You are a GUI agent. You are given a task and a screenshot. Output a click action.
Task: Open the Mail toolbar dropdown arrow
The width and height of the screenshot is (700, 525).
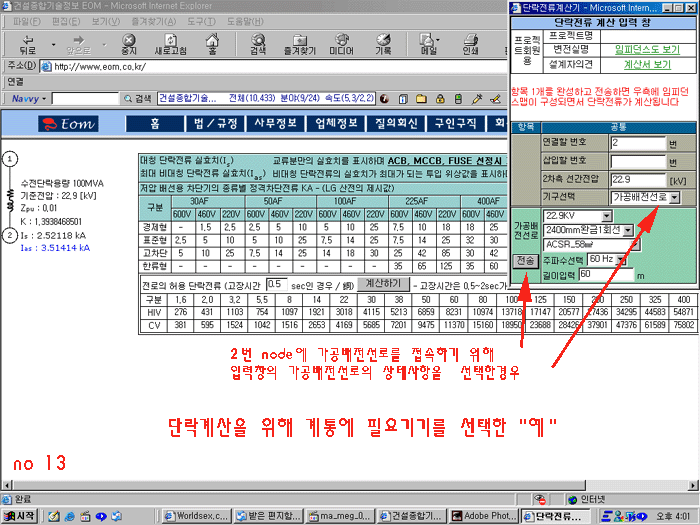(438, 40)
